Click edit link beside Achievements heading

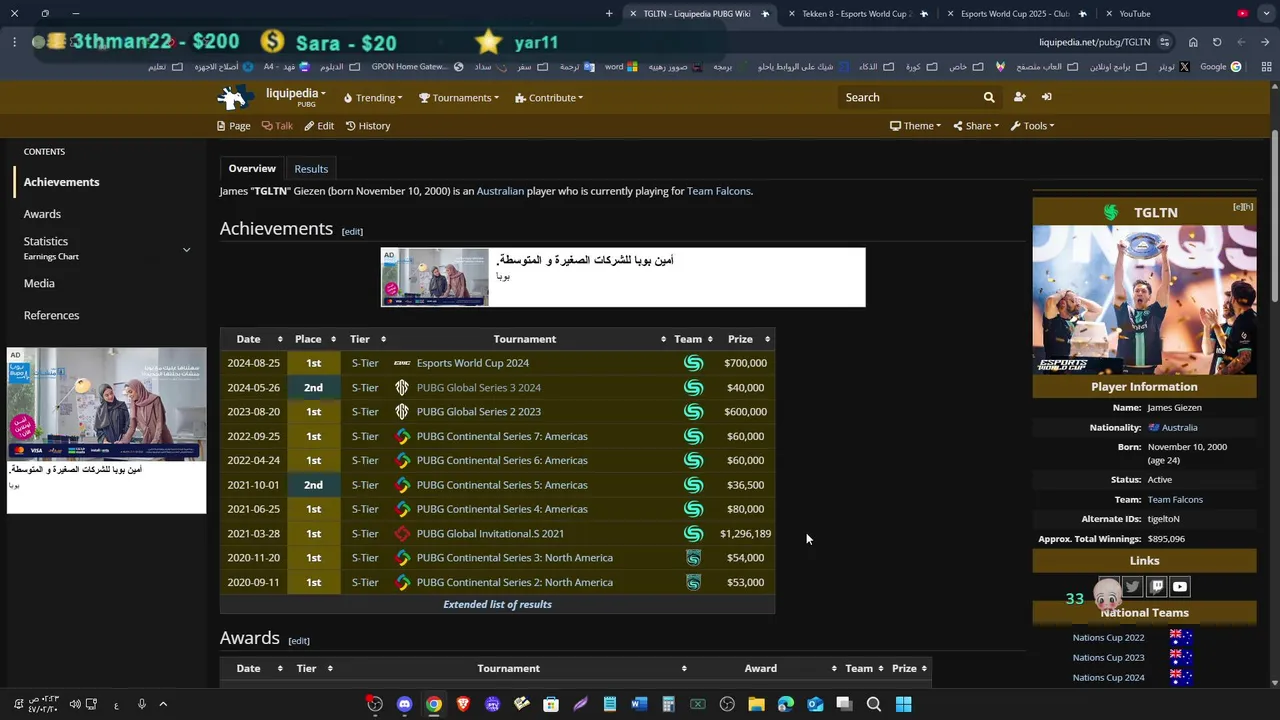tap(352, 231)
